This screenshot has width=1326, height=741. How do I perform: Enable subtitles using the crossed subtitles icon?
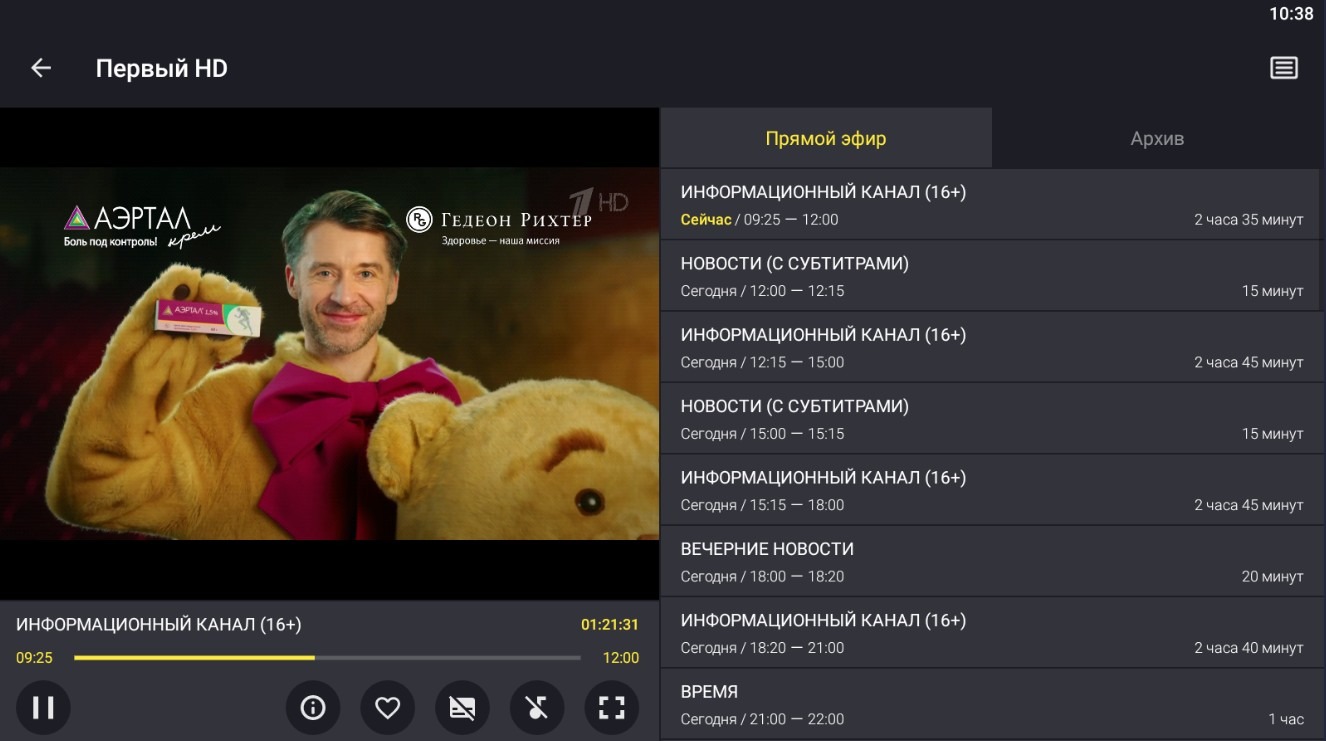point(462,707)
